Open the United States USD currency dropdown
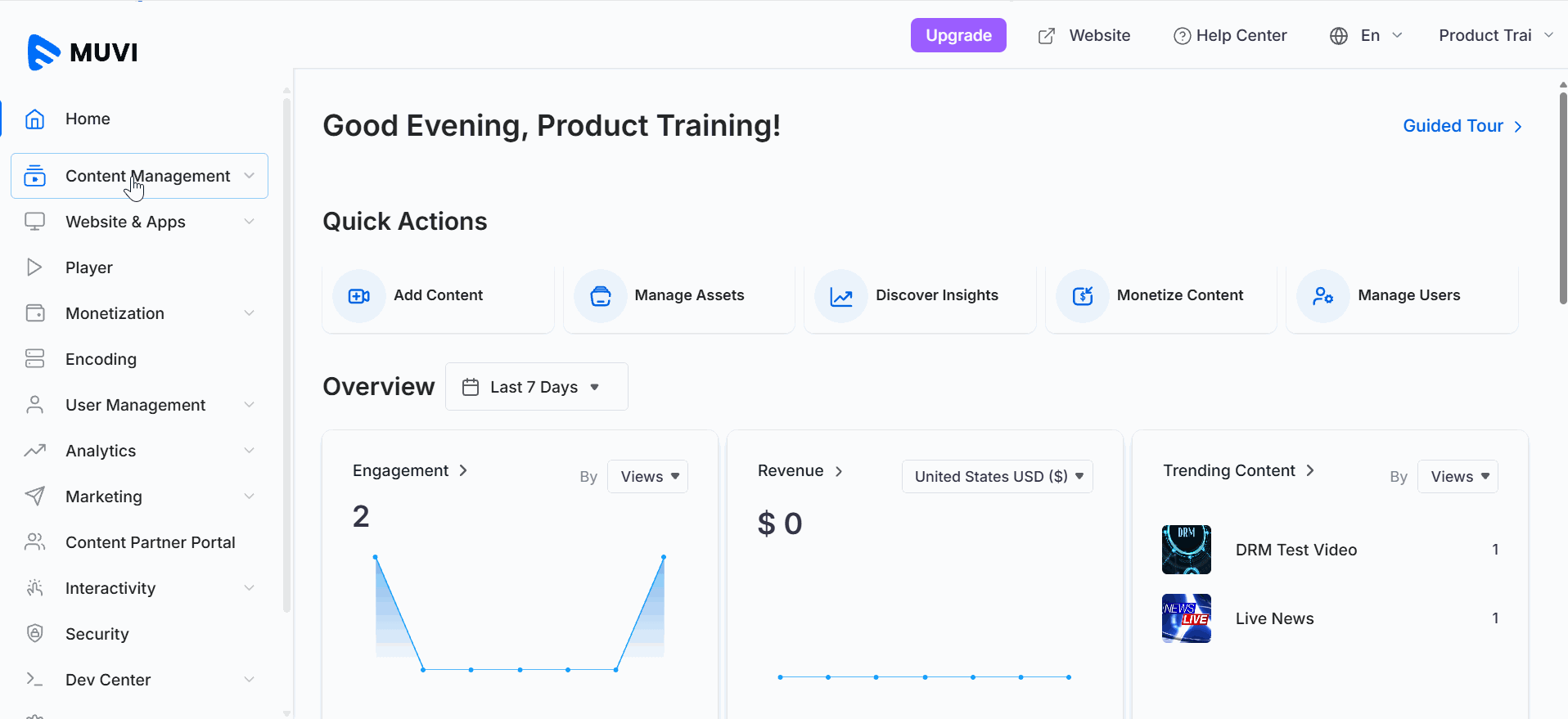This screenshot has width=1568, height=719. click(997, 477)
